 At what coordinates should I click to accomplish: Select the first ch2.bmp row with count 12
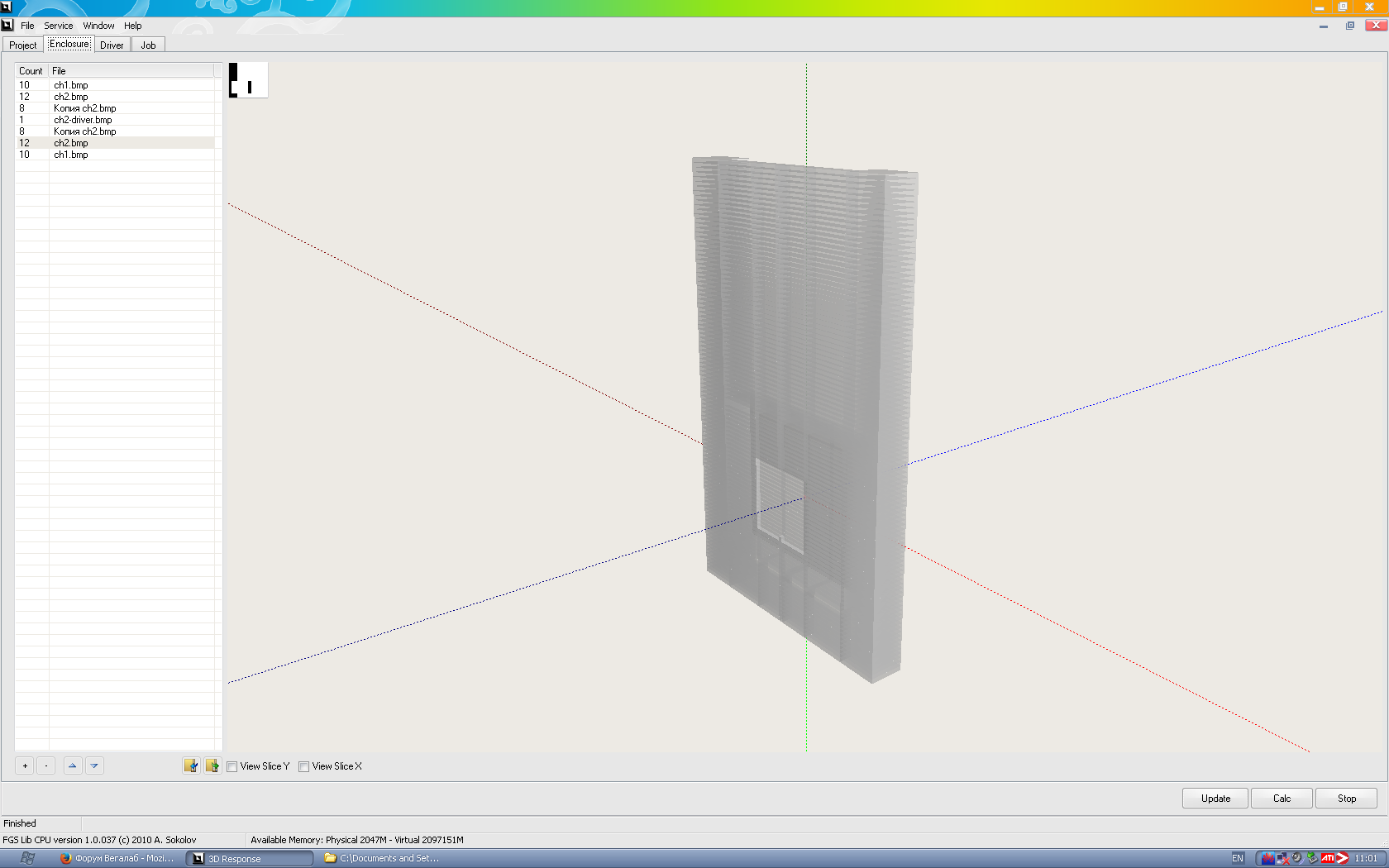pos(115,97)
